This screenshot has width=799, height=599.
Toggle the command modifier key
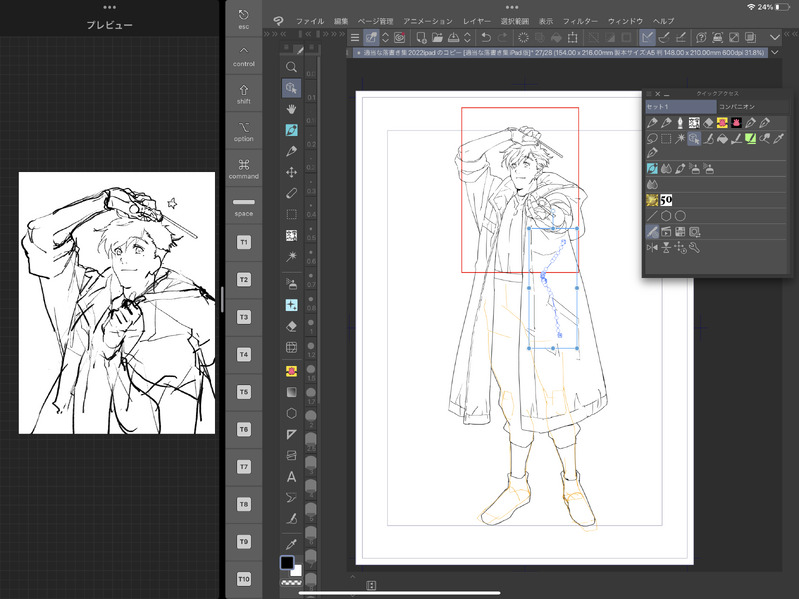[244, 168]
